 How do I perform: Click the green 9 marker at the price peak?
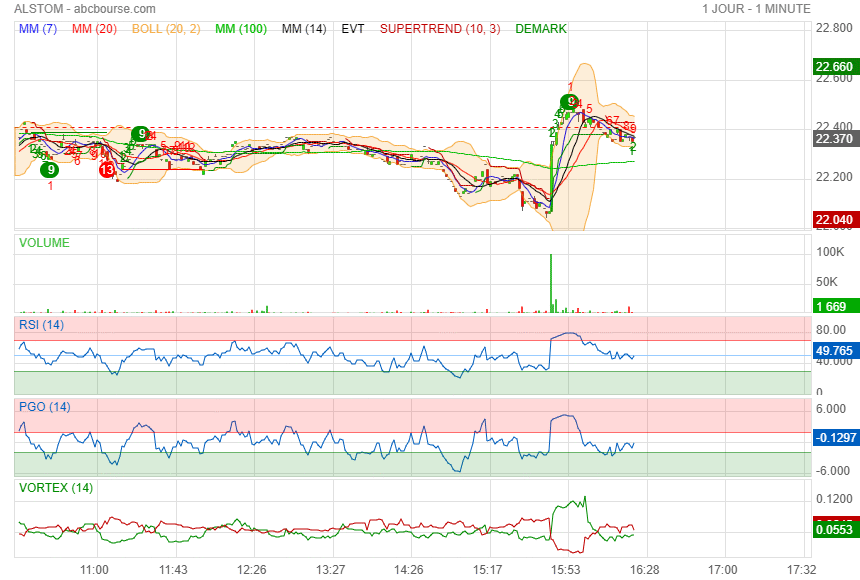point(569,102)
